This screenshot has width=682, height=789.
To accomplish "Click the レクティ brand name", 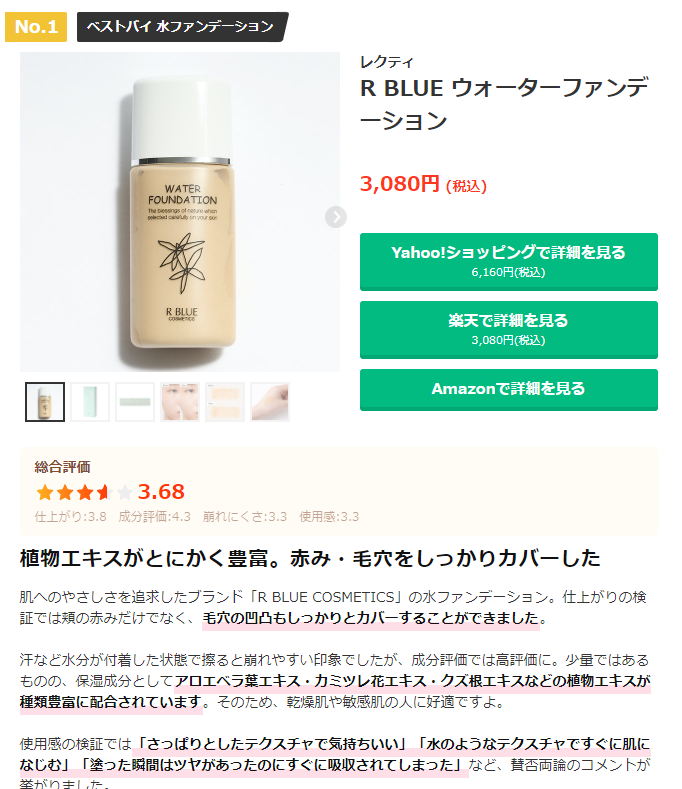I will coord(387,62).
